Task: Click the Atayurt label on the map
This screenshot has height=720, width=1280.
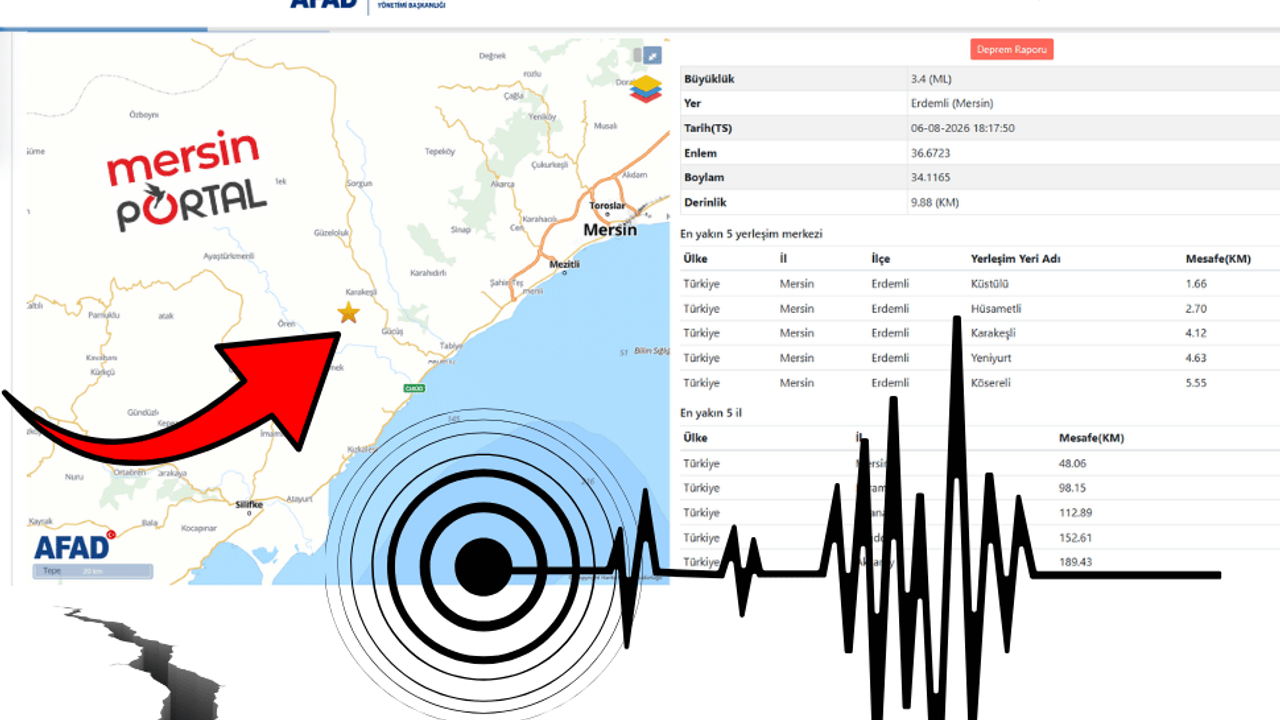Action: click(x=300, y=498)
